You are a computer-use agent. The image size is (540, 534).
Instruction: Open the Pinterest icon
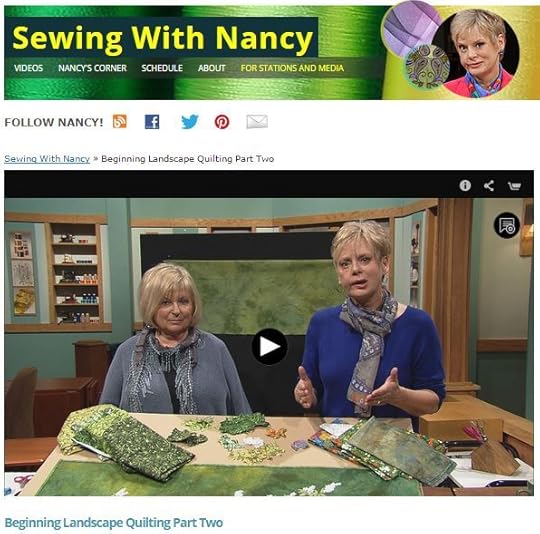222,122
